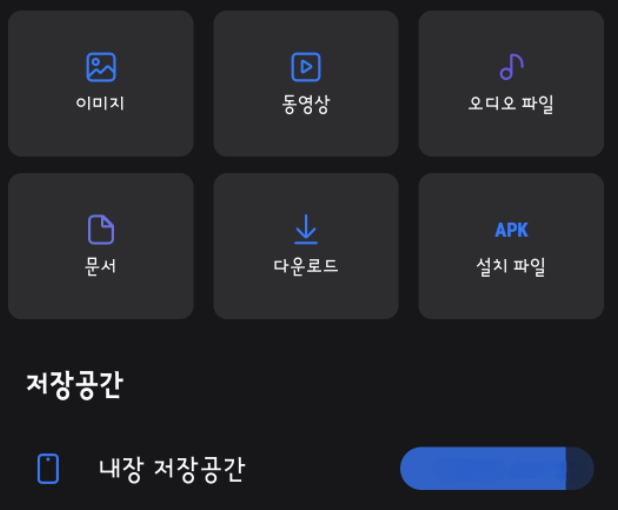The height and width of the screenshot is (510, 618).
Task: Tap the APK 설치 파일 icon
Action: click(x=512, y=230)
